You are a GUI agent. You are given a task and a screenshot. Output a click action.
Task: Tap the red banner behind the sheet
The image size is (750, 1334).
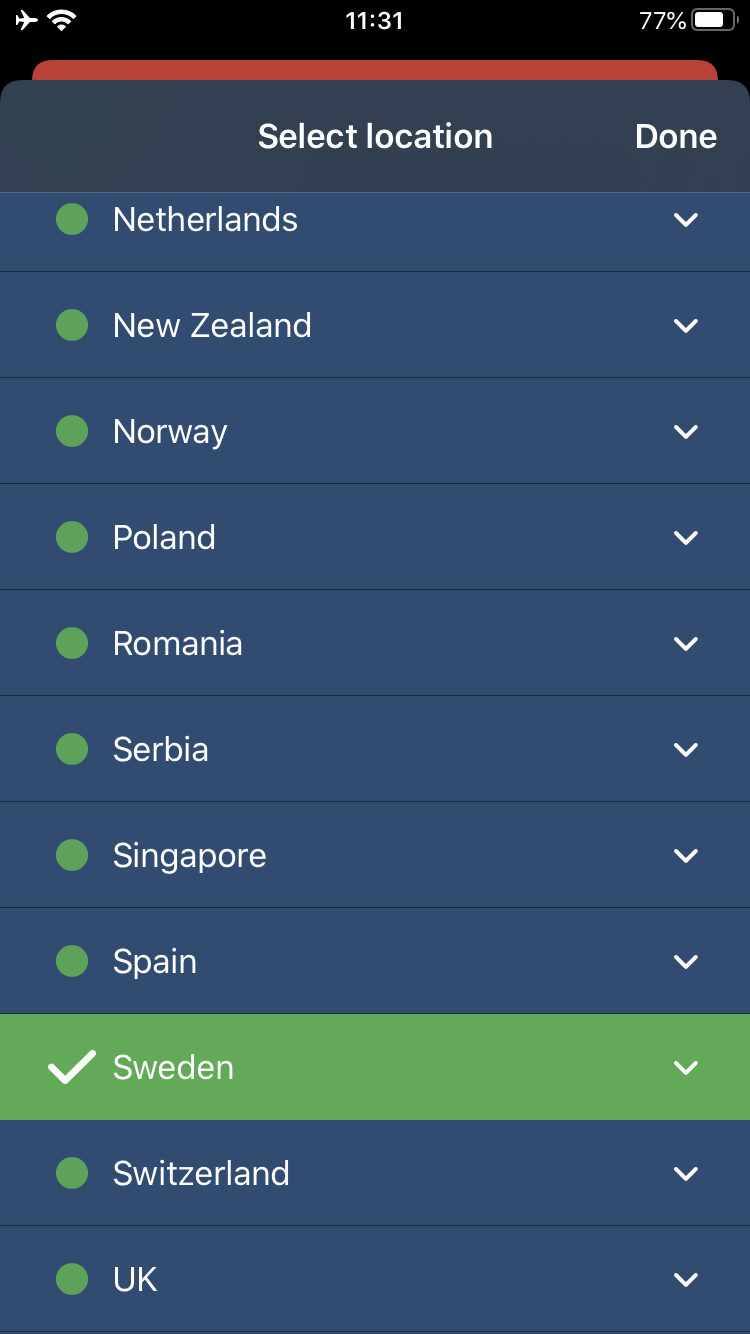pos(375,70)
